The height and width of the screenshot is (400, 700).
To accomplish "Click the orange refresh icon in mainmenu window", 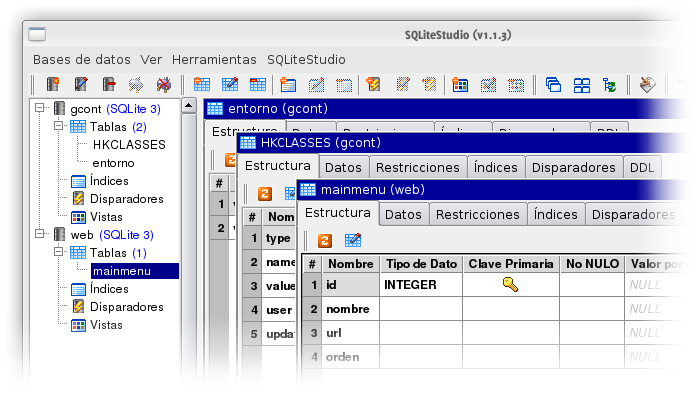I will point(325,240).
